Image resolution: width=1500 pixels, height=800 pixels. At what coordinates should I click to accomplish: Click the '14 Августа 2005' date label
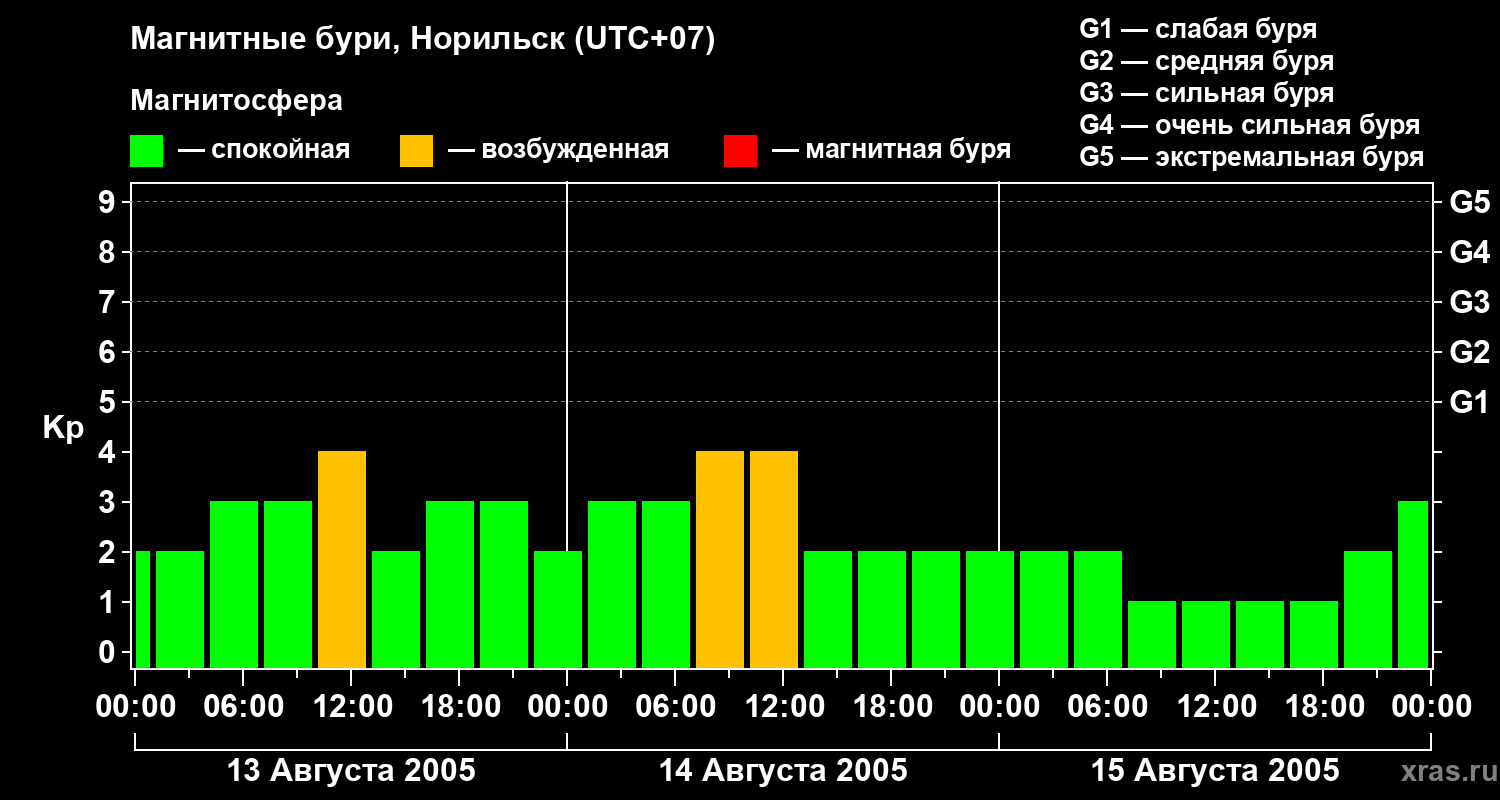pos(783,770)
